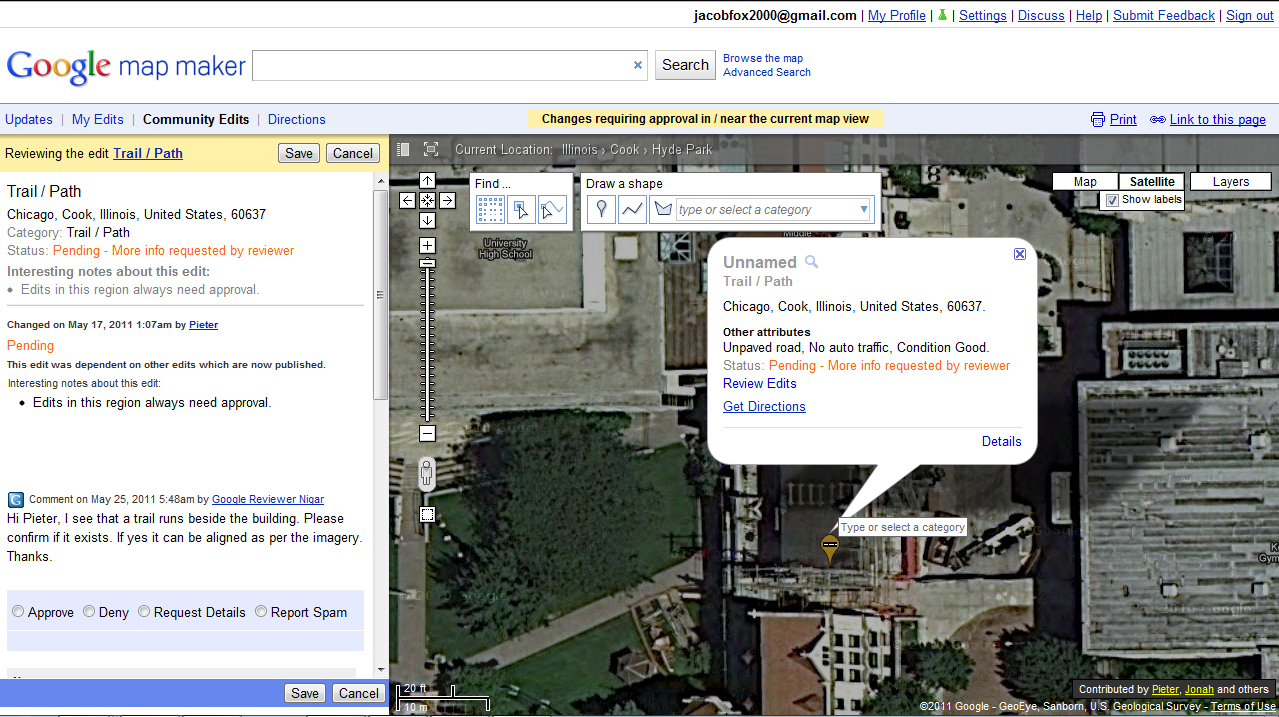The image size is (1279, 717).
Task: Open the Advanced Search link
Action: click(x=767, y=72)
